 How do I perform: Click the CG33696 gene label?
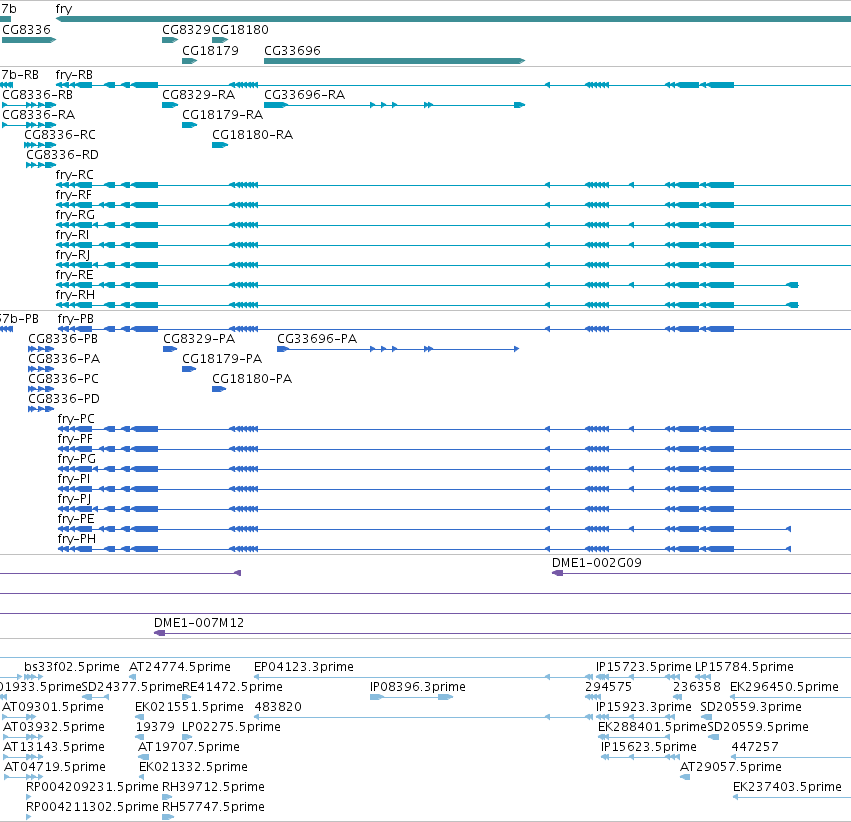point(293,50)
